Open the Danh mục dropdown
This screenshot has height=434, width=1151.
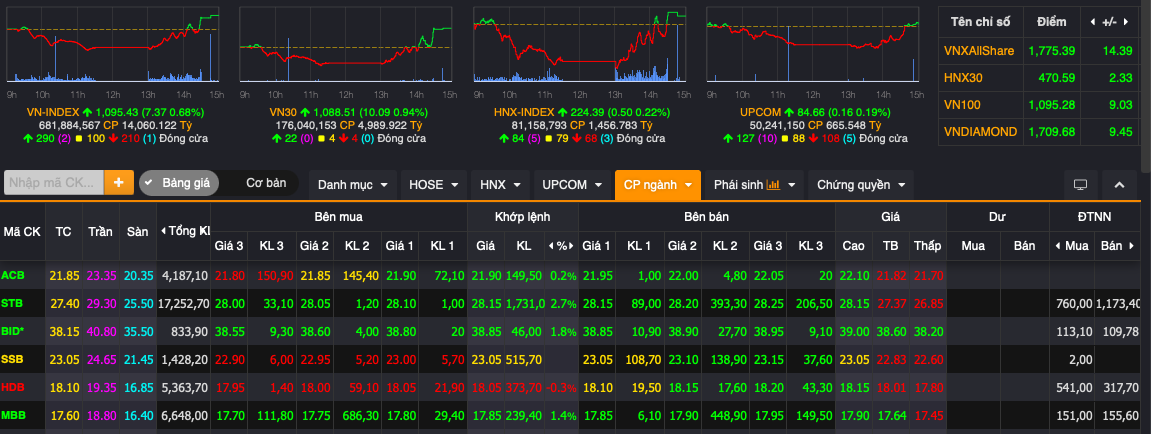(353, 184)
